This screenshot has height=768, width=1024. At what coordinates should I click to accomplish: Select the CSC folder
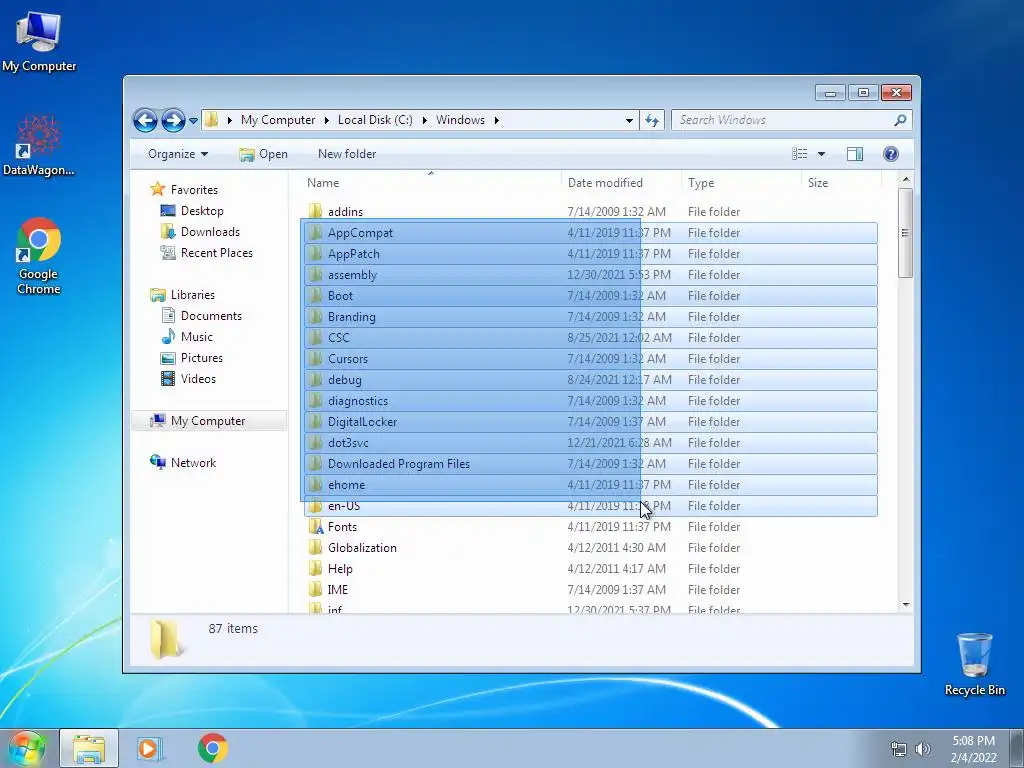coord(590,338)
